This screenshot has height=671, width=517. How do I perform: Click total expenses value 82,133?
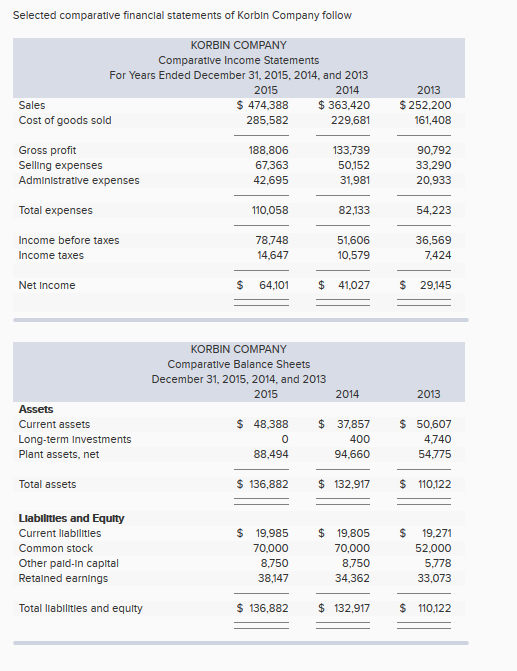pos(354,210)
